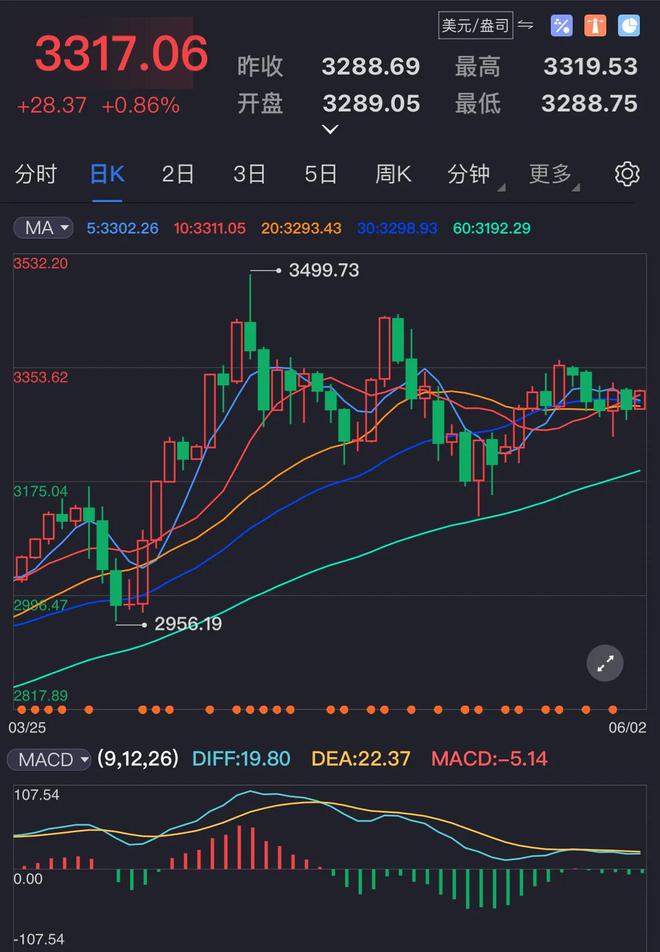Screen dimensions: 660x952
Task: Tap the 昨收 label
Action: 260,66
